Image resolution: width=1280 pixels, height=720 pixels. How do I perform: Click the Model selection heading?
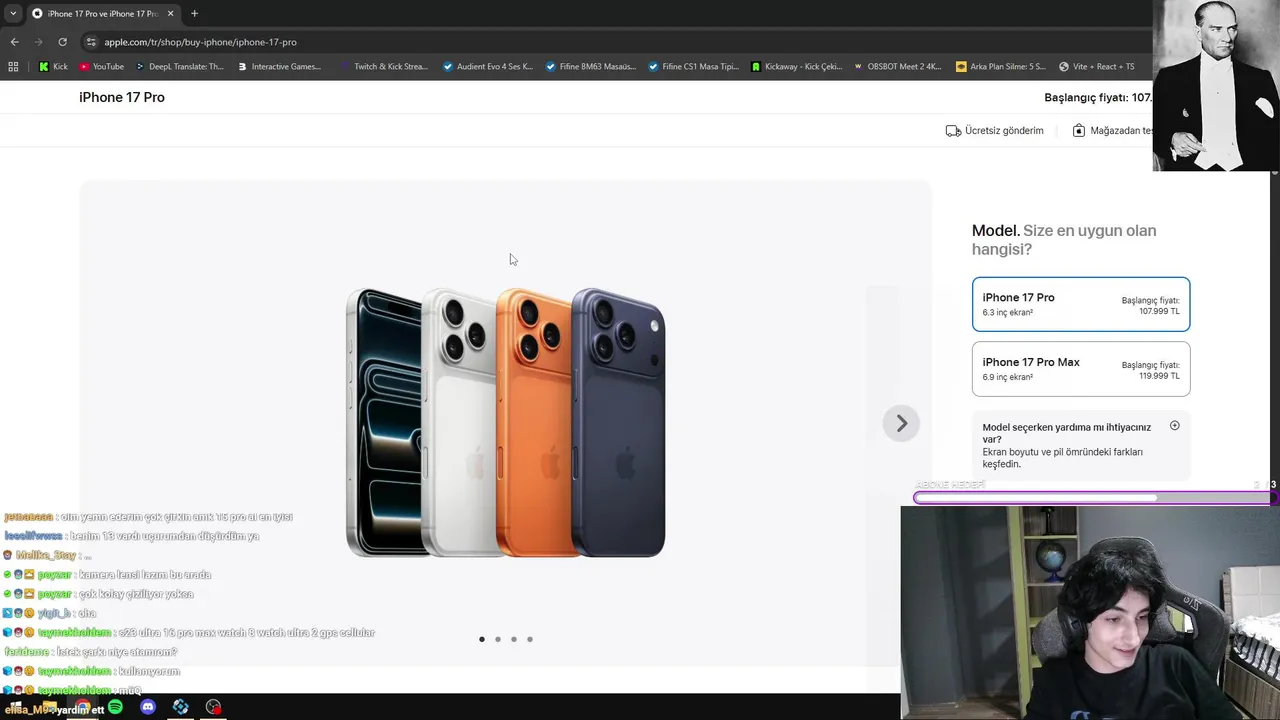tap(1064, 240)
